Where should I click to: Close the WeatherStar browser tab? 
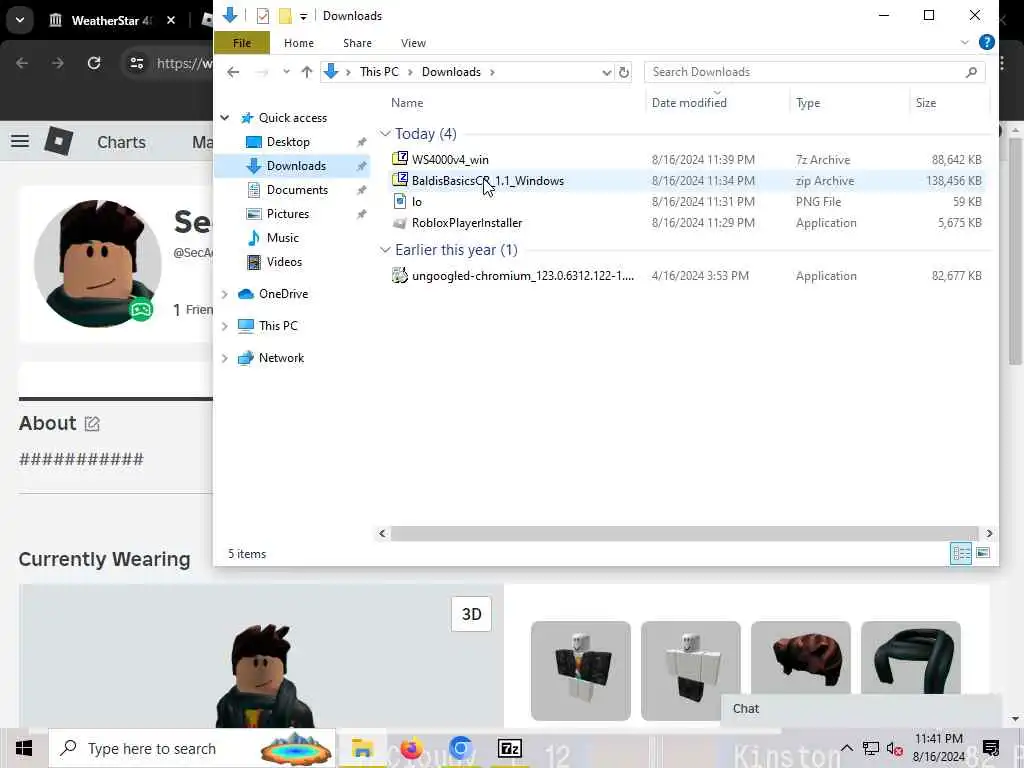[x=170, y=20]
